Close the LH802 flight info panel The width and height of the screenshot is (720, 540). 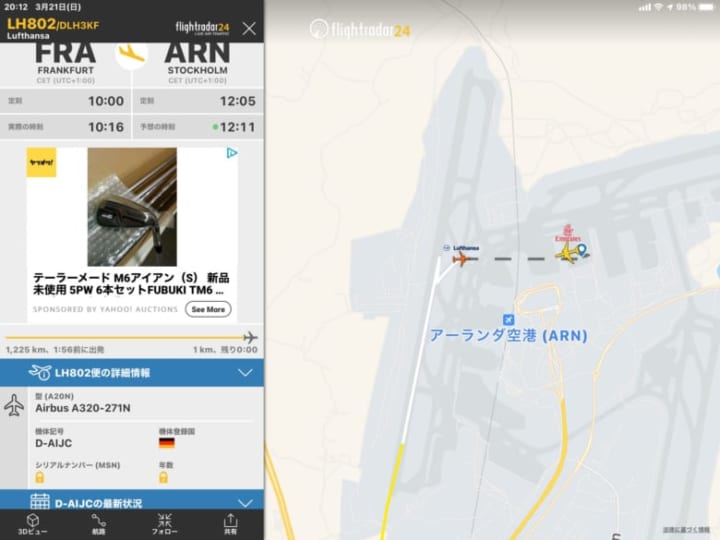point(249,28)
